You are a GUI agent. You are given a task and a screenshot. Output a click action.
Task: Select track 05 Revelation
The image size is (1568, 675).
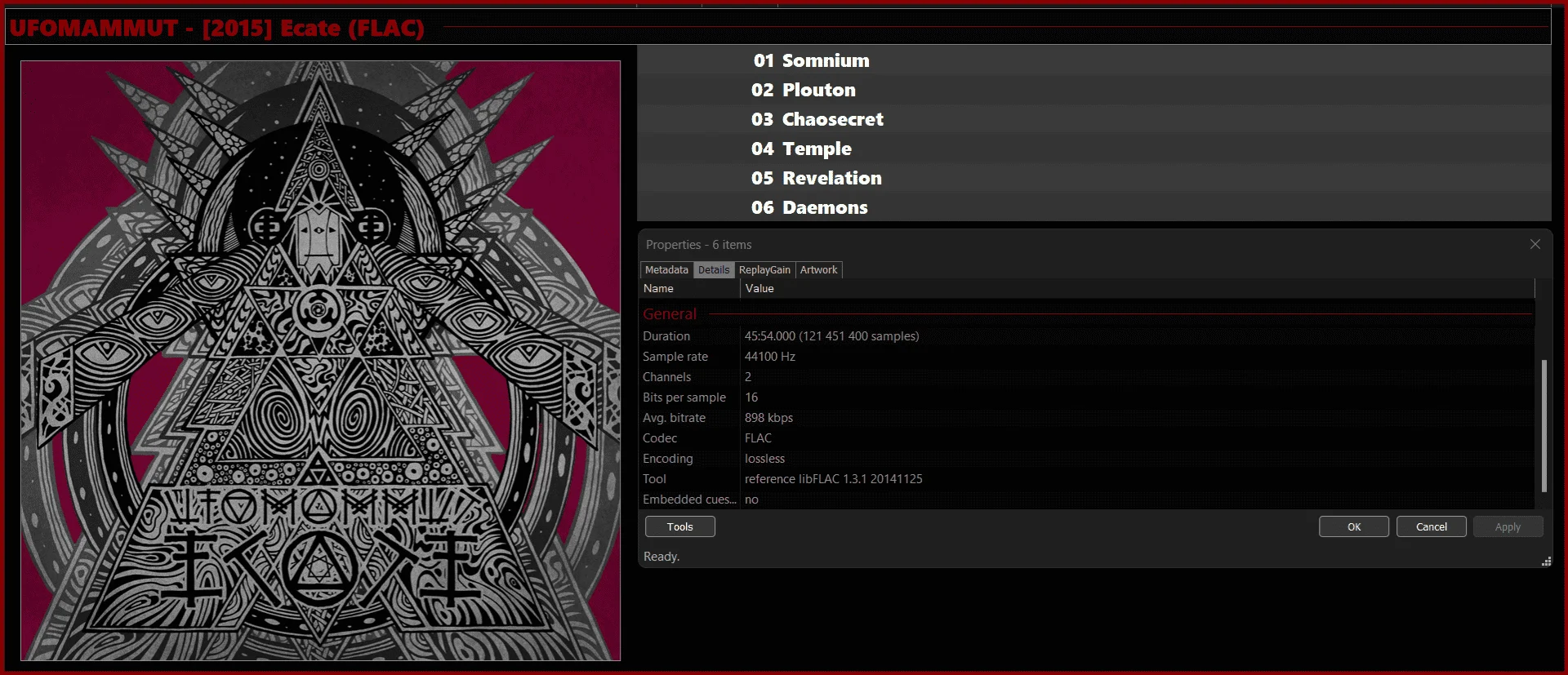pos(1094,178)
